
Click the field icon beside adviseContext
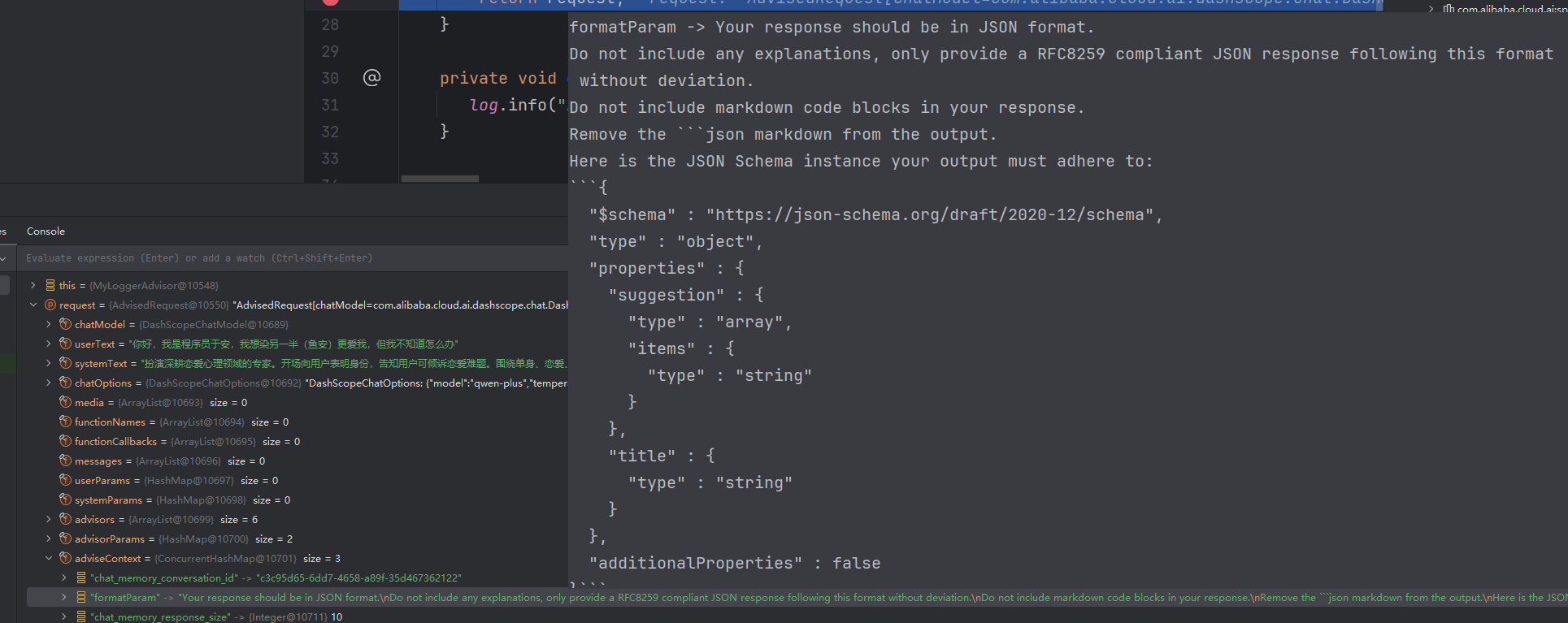pyautogui.click(x=65, y=558)
